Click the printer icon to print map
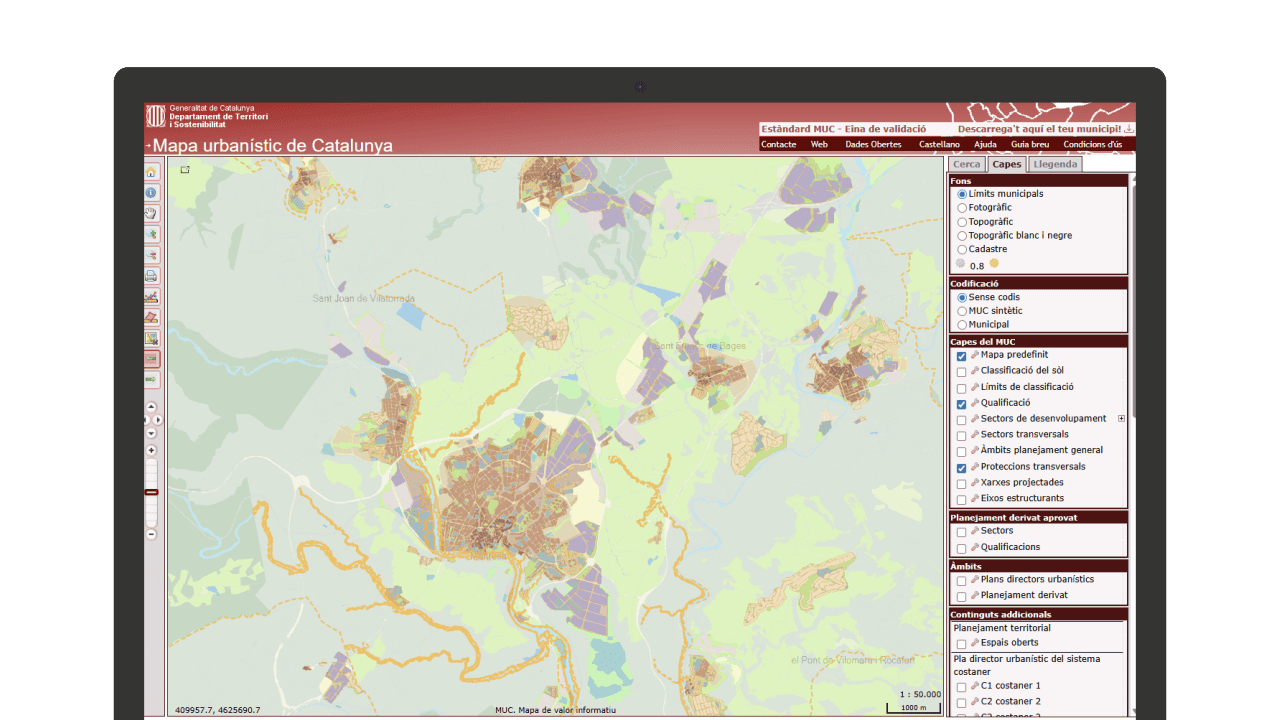 (x=151, y=276)
